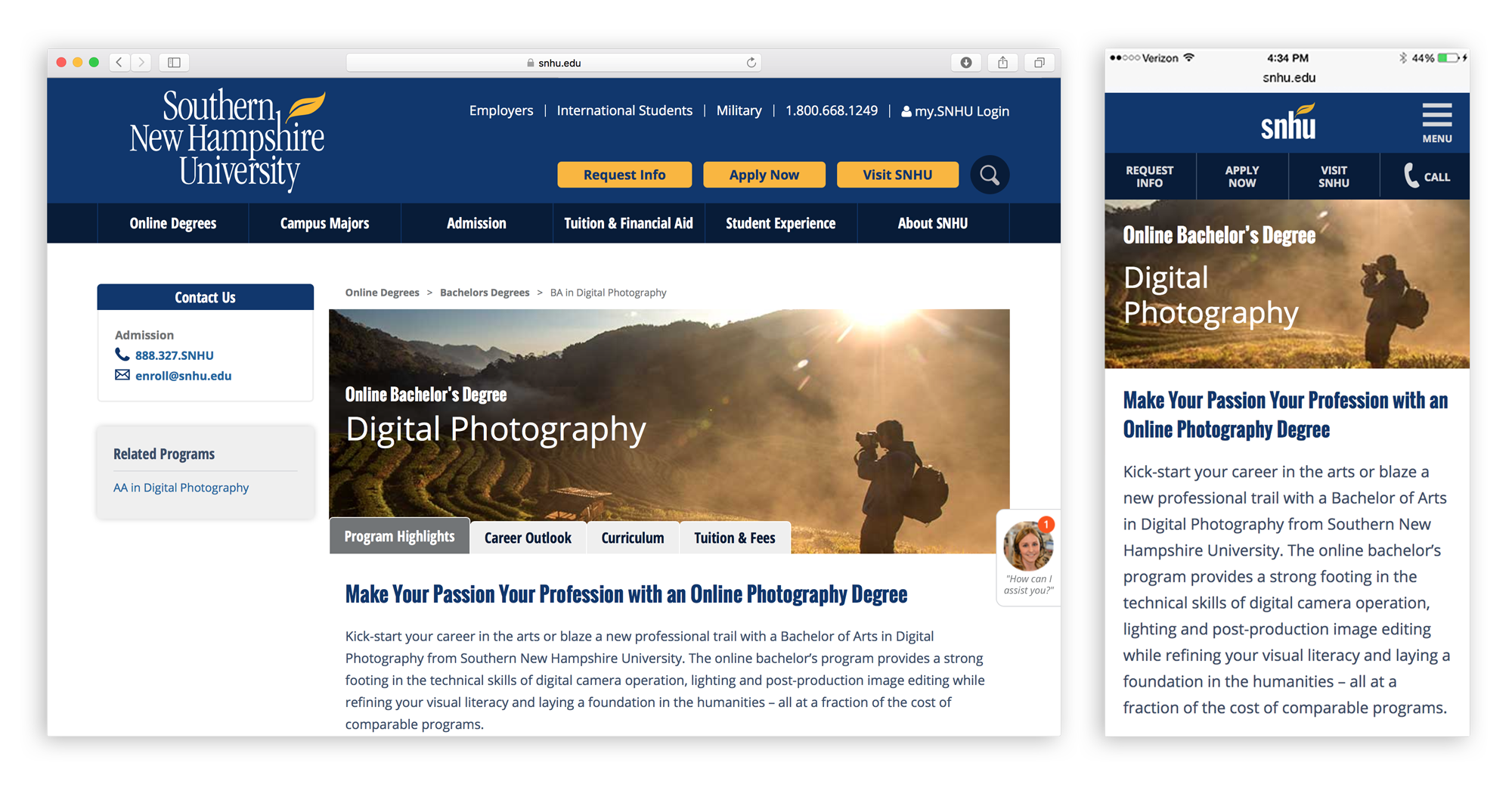
Task: Open the live chat assistant avatar
Action: 1028,546
